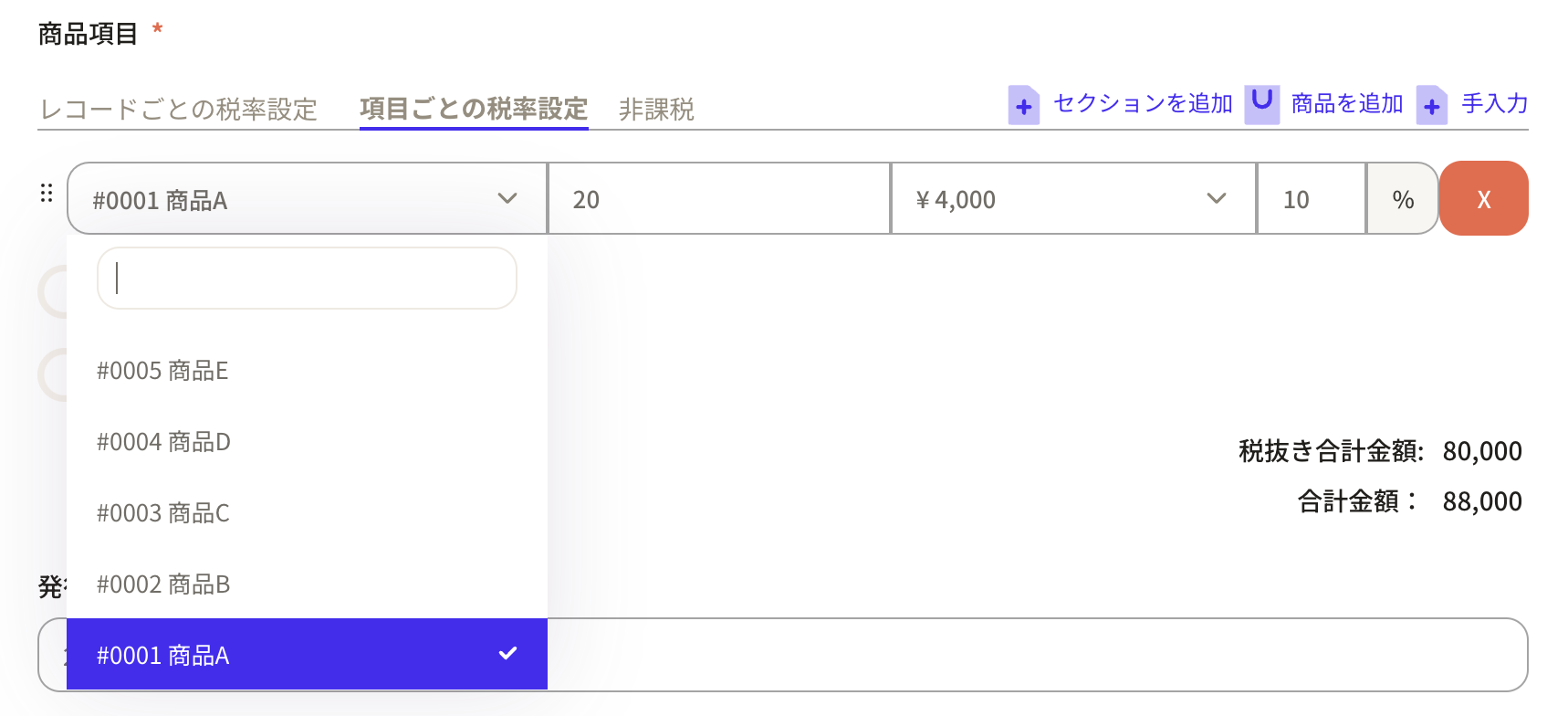The image size is (1568, 716).
Task: Click the drag handle dots icon
Action: 47,194
